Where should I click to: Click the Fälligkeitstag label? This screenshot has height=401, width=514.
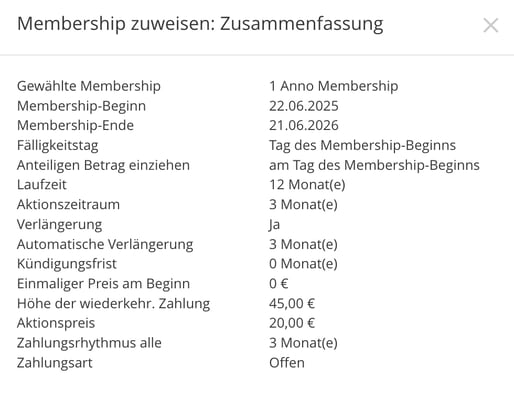[58, 146]
